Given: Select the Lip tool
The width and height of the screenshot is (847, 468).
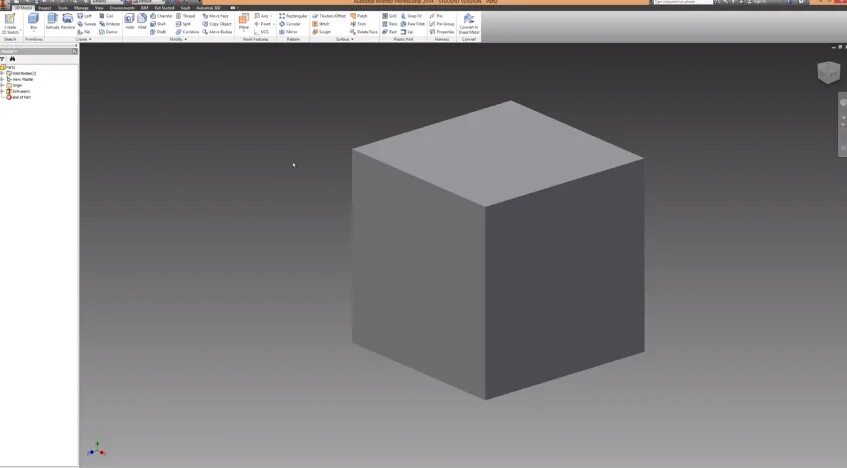Looking at the screenshot, I should click(x=408, y=32).
